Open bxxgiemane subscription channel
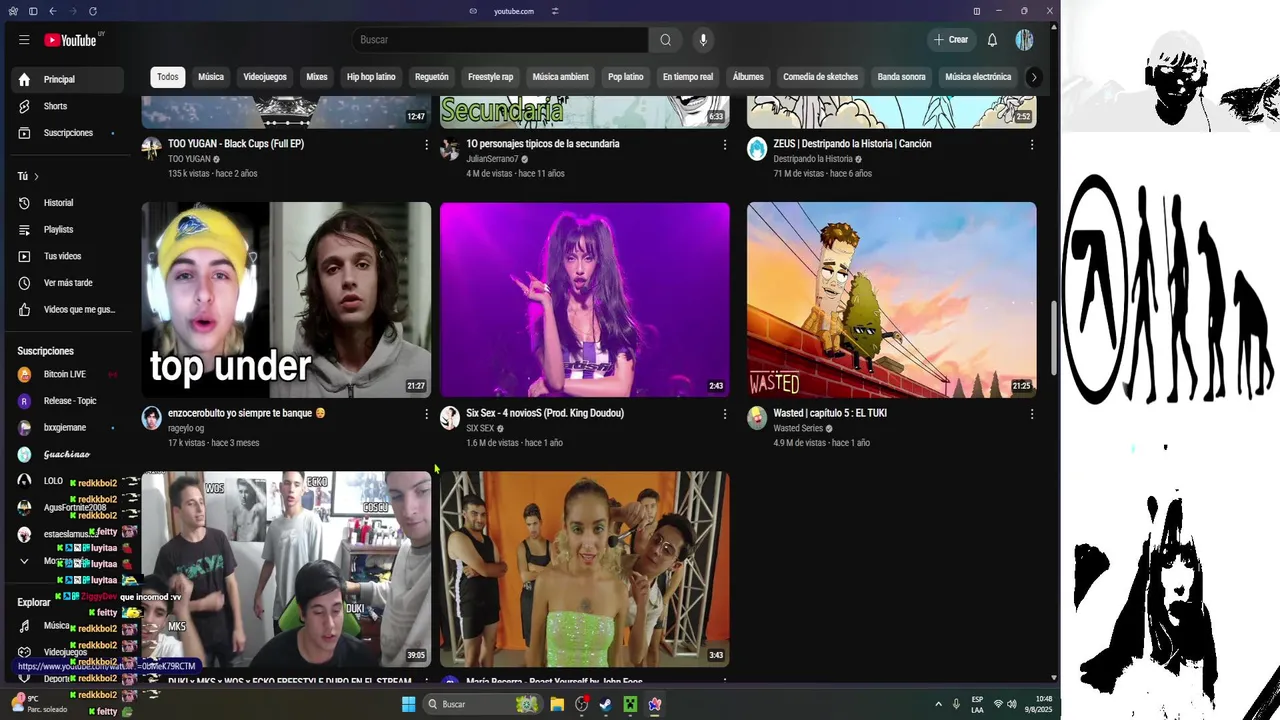 point(68,428)
